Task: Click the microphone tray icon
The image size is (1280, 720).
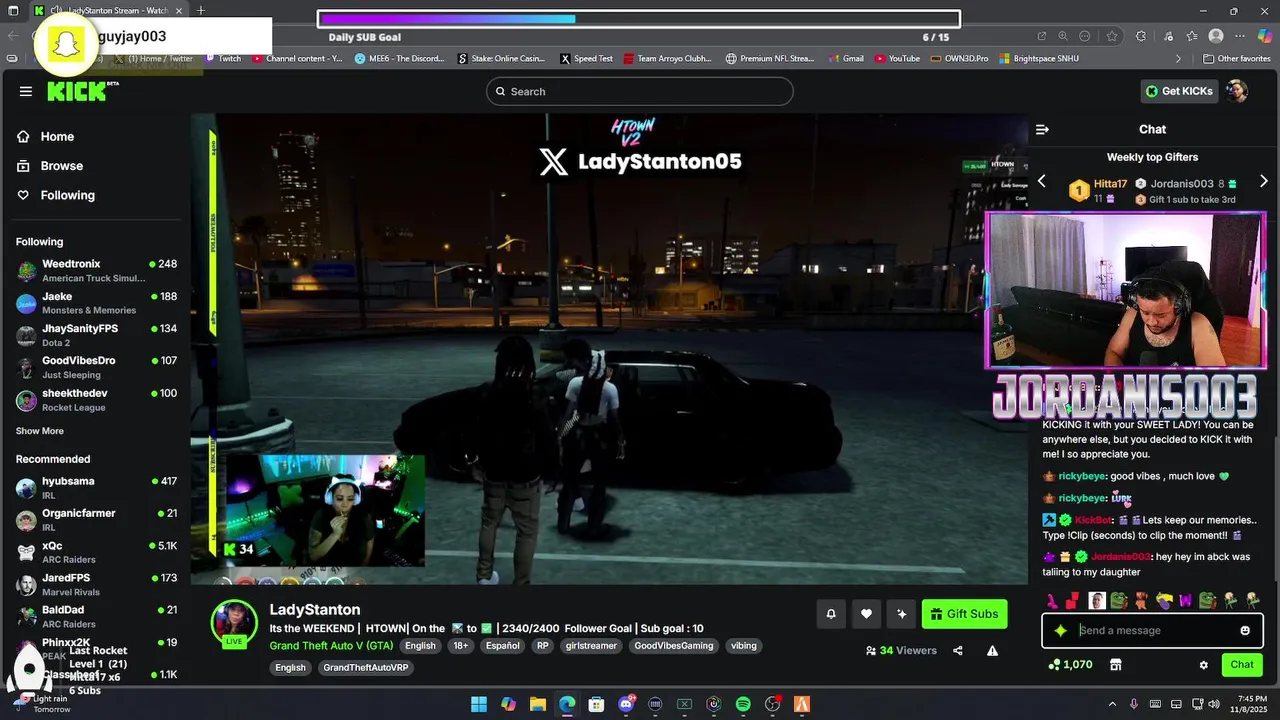Action: [x=1133, y=704]
